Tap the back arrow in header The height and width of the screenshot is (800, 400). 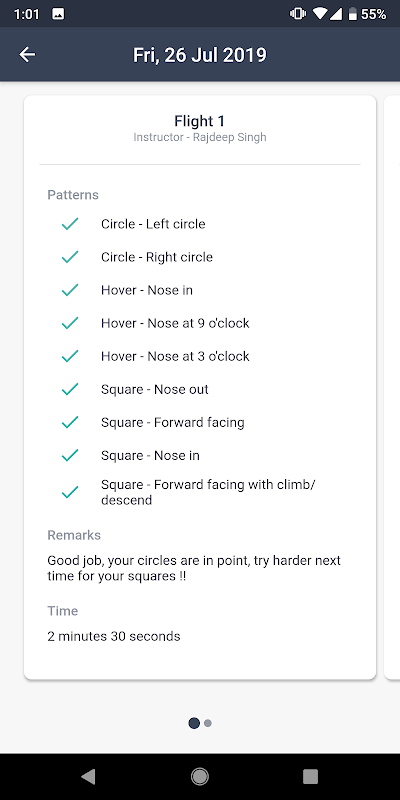(x=27, y=55)
